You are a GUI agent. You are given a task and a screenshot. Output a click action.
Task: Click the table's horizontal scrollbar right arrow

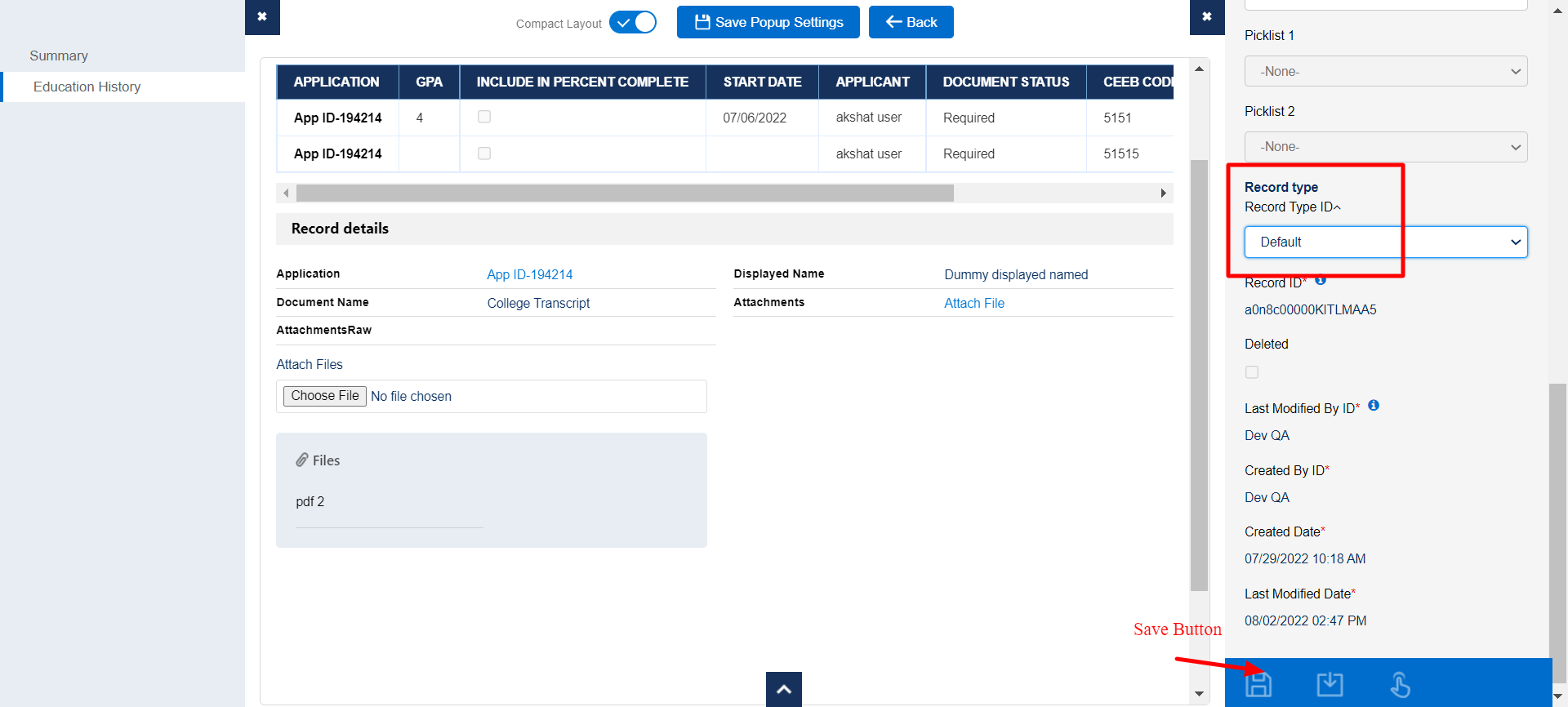coord(1163,193)
